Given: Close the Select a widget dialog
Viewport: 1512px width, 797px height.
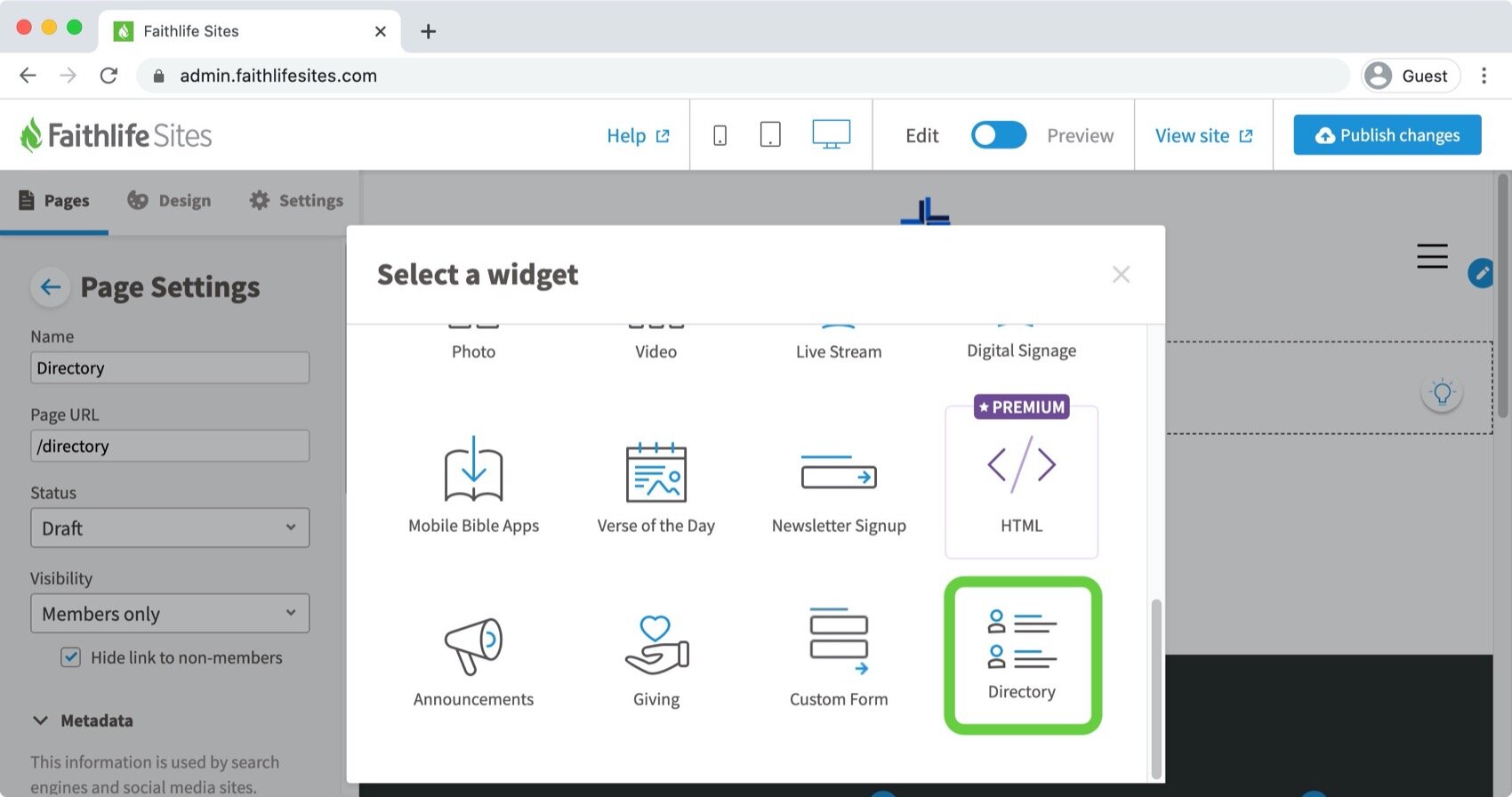Looking at the screenshot, I should (1121, 275).
